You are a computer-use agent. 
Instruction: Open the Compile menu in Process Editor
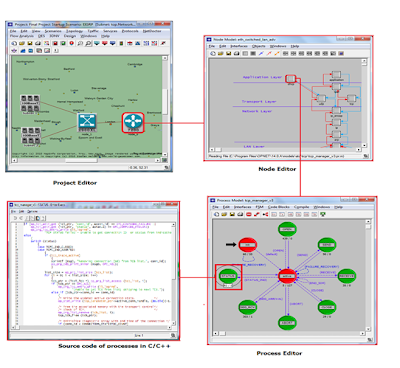click(302, 207)
